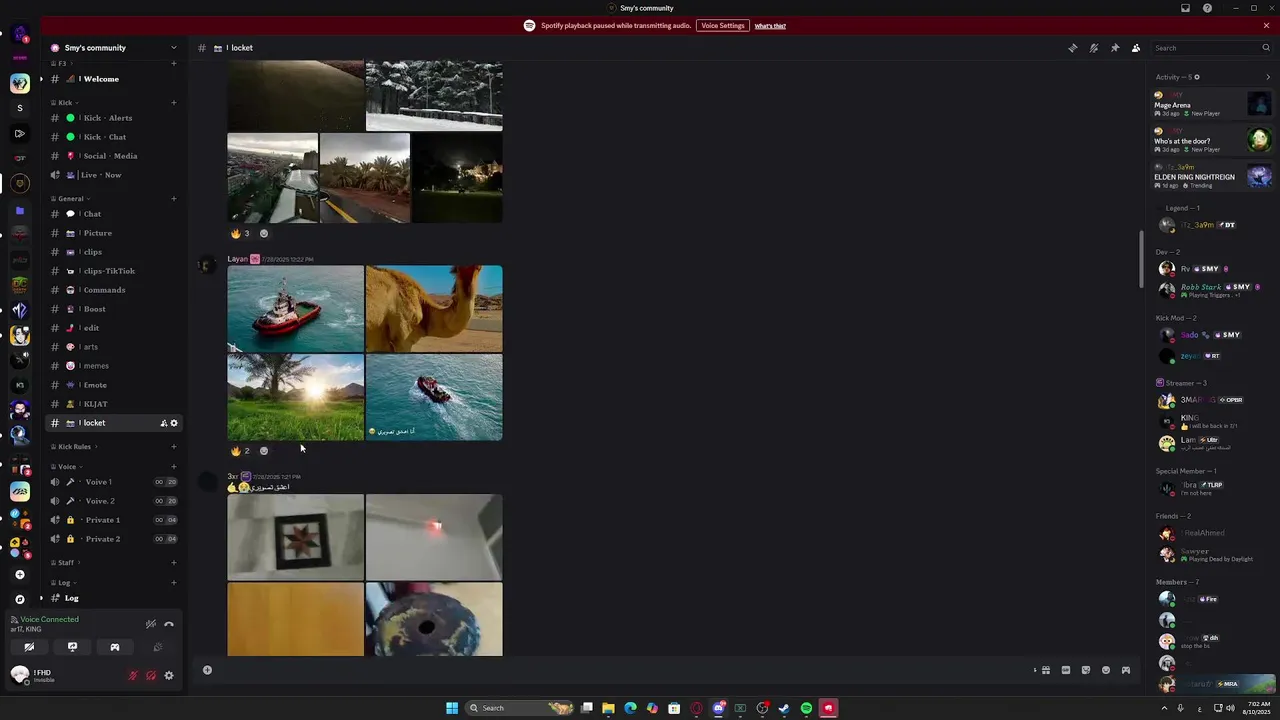Add channel to the Voice category
The image size is (1280, 720).
[x=173, y=466]
